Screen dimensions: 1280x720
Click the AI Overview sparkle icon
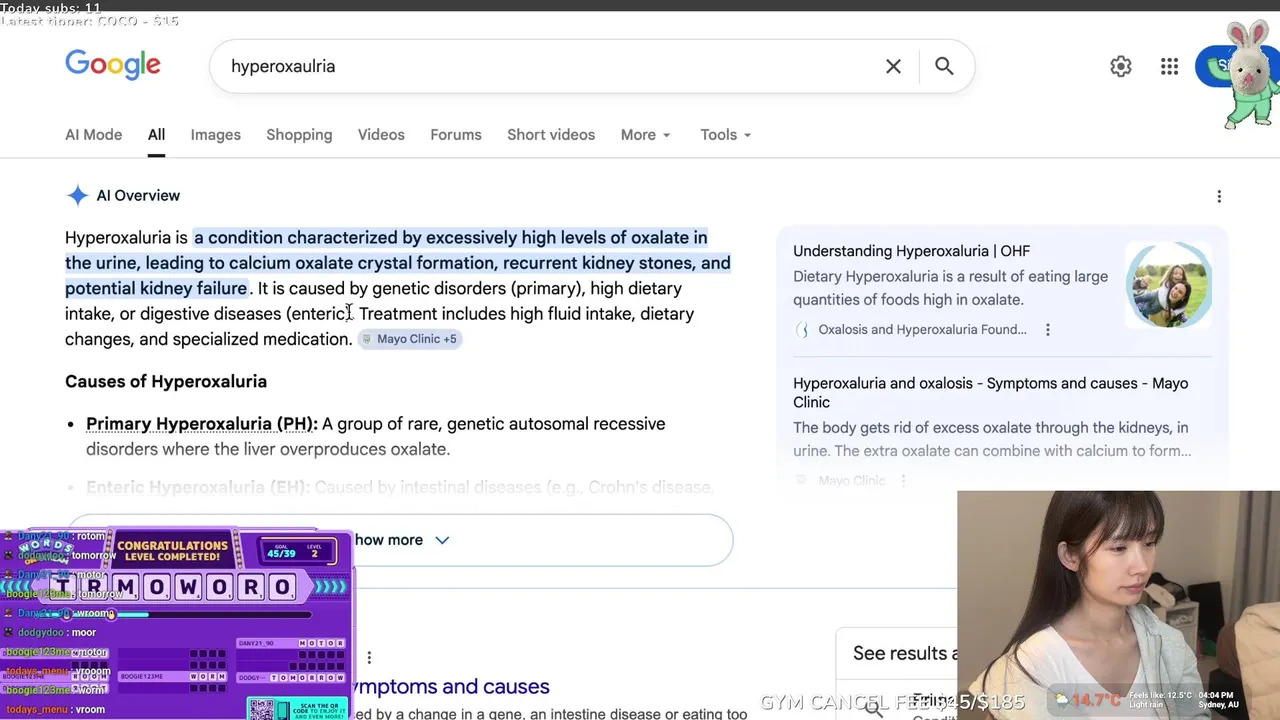(77, 195)
